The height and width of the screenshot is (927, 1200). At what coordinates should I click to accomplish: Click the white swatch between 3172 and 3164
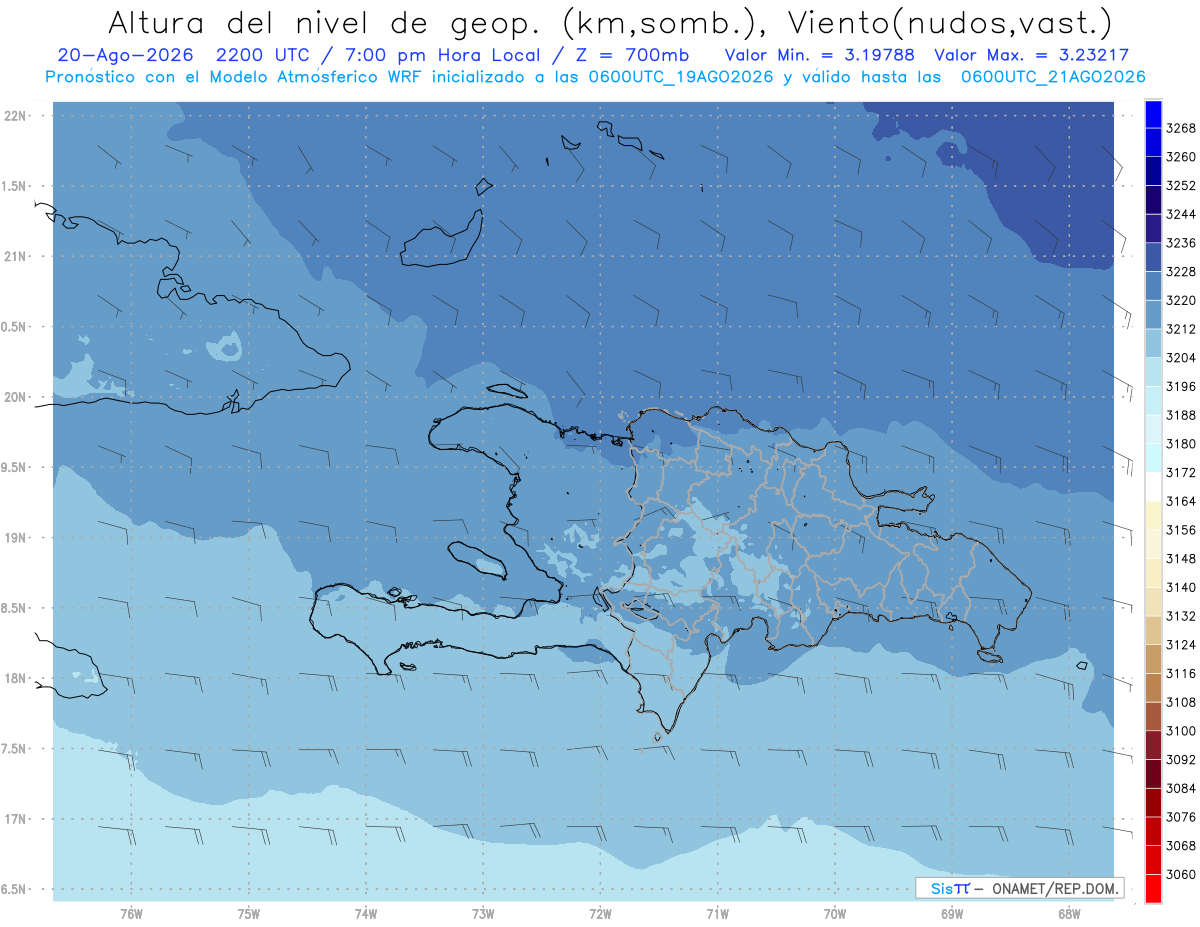click(x=1153, y=486)
